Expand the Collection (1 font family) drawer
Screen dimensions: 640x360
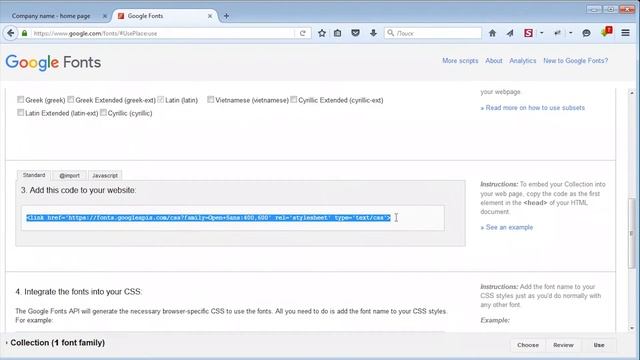pyautogui.click(x=56, y=343)
